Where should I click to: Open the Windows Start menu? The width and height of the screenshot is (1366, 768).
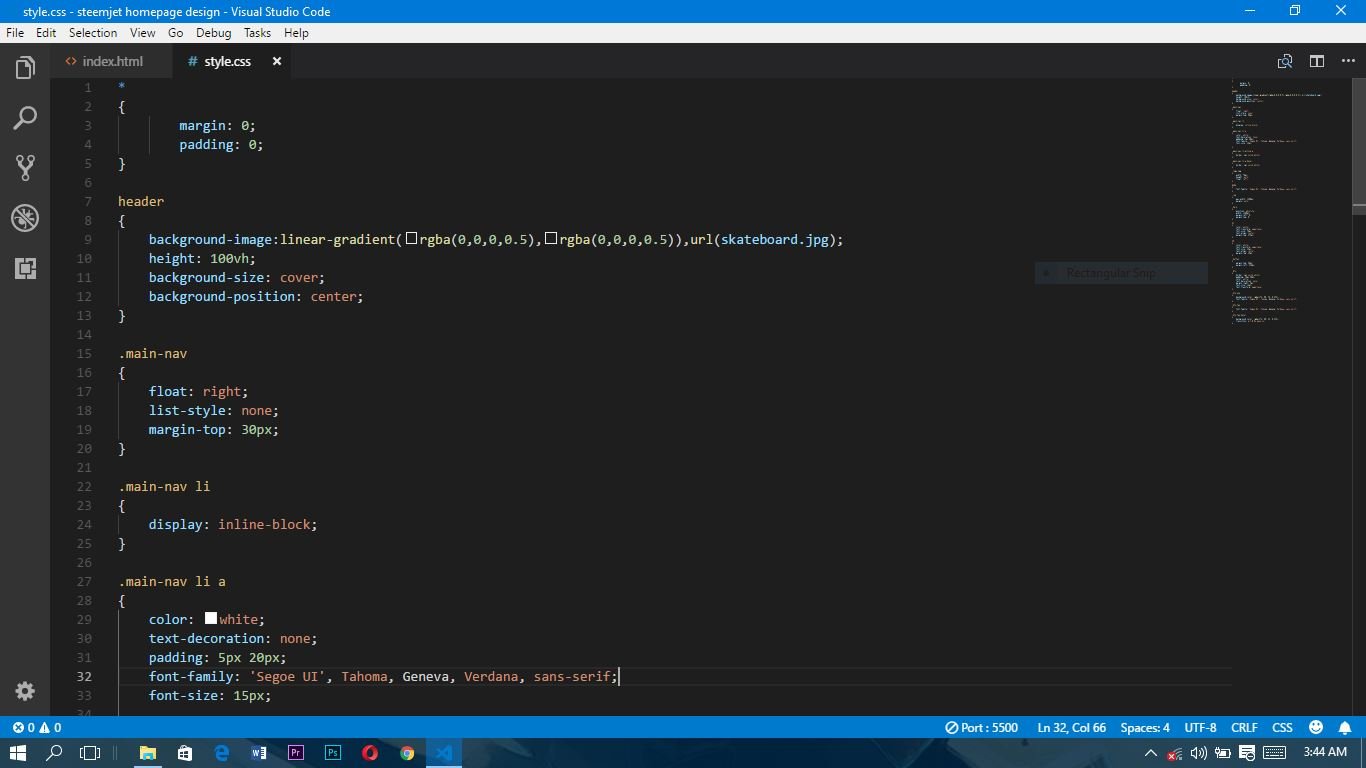click(18, 753)
